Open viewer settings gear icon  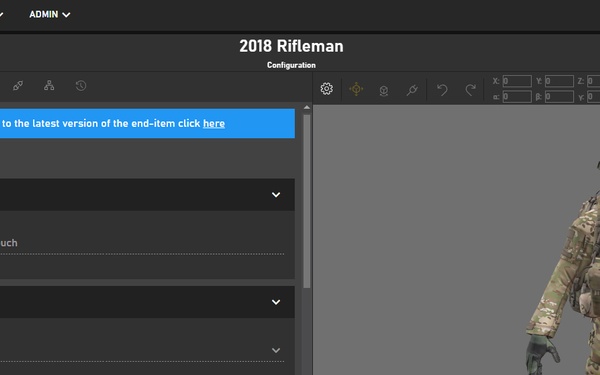pyautogui.click(x=326, y=89)
